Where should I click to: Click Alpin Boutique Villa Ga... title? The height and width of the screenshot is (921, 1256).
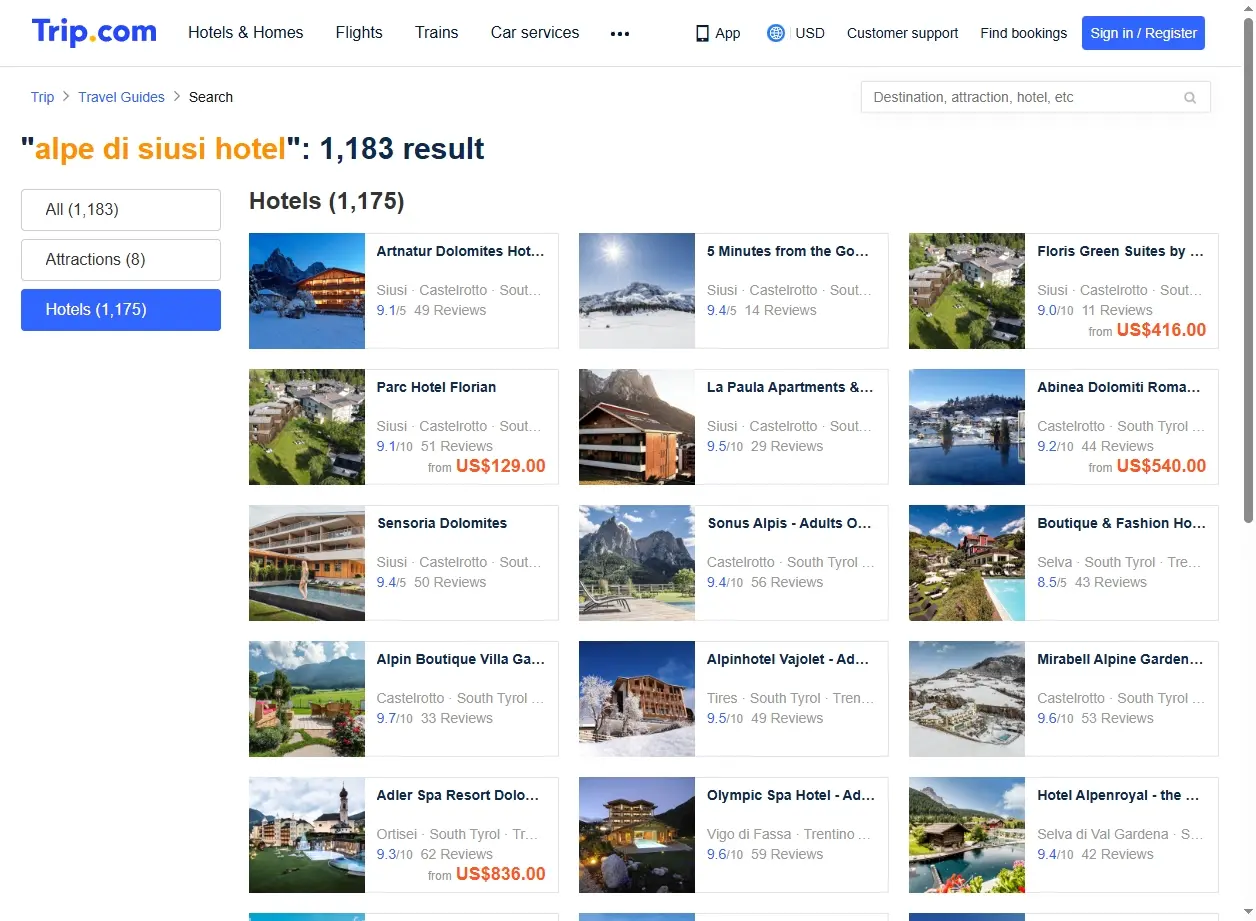coord(460,659)
